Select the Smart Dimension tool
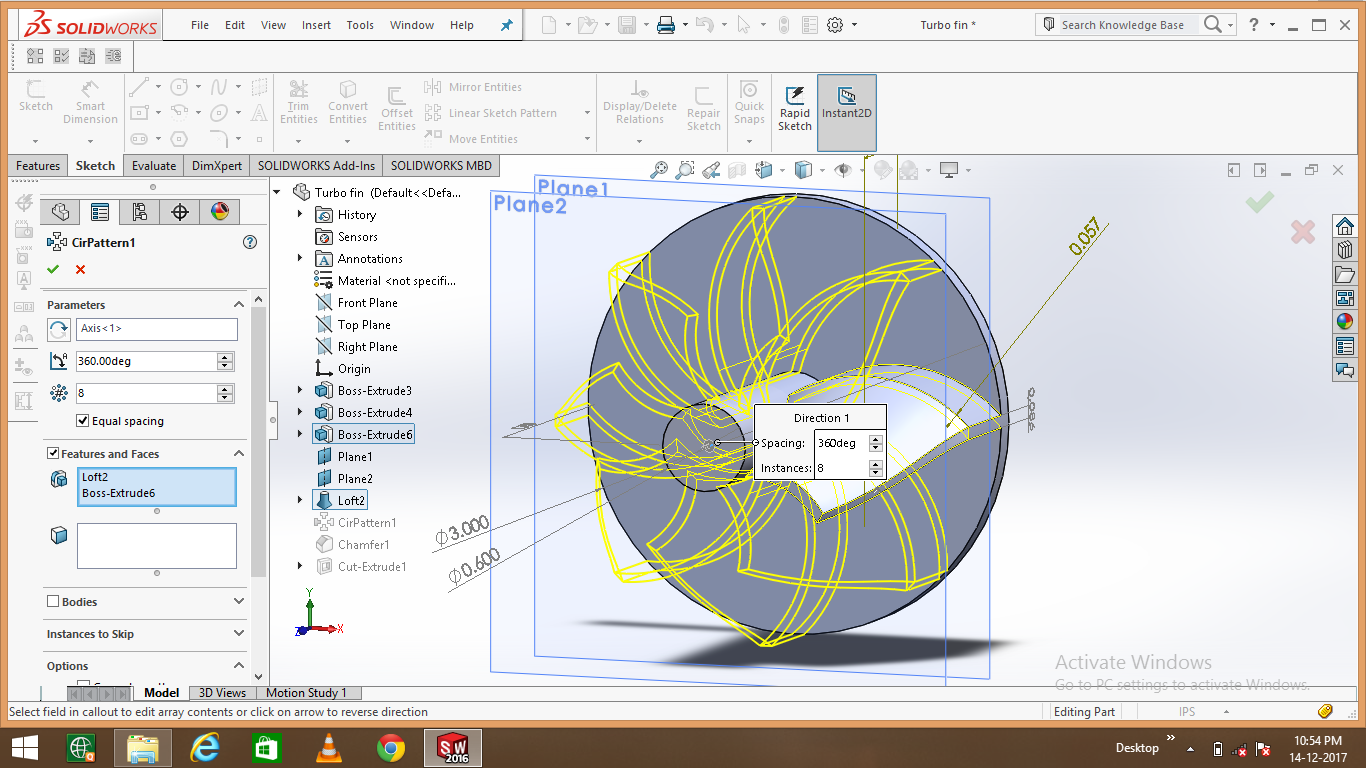This screenshot has height=768, width=1366. [90, 104]
